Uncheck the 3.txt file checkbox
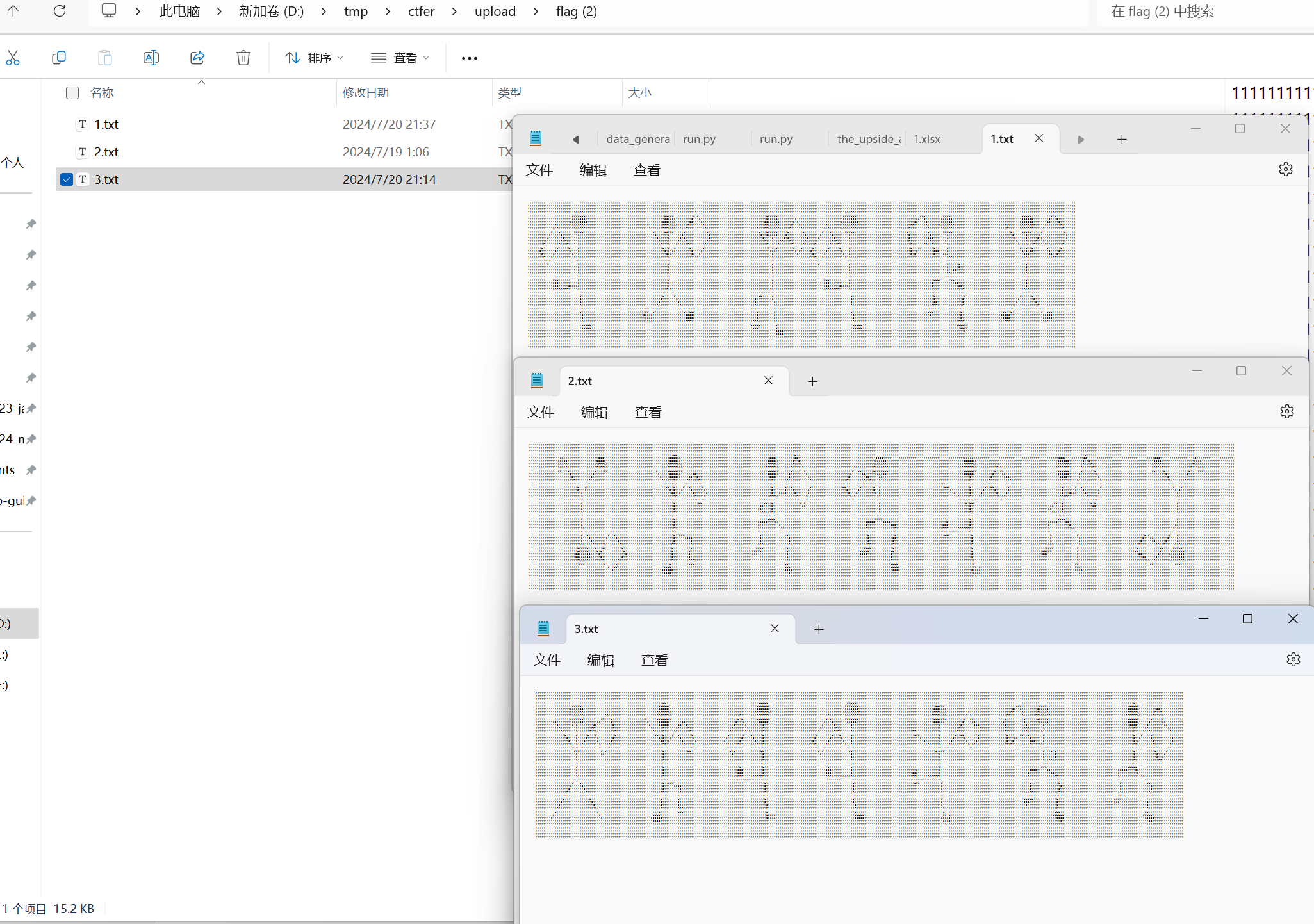This screenshot has width=1314, height=924. (67, 179)
